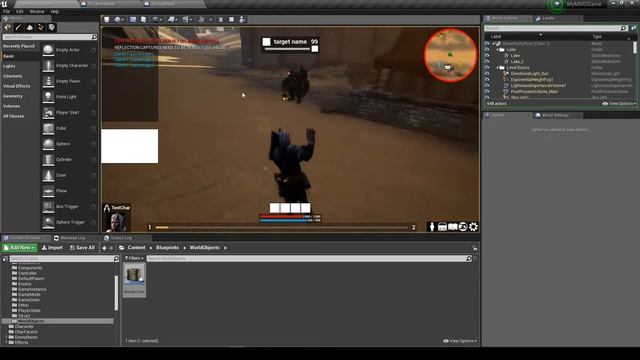Open the Filters dropdown in Content Browser
Viewport: 640px width, 360px height.
point(134,258)
